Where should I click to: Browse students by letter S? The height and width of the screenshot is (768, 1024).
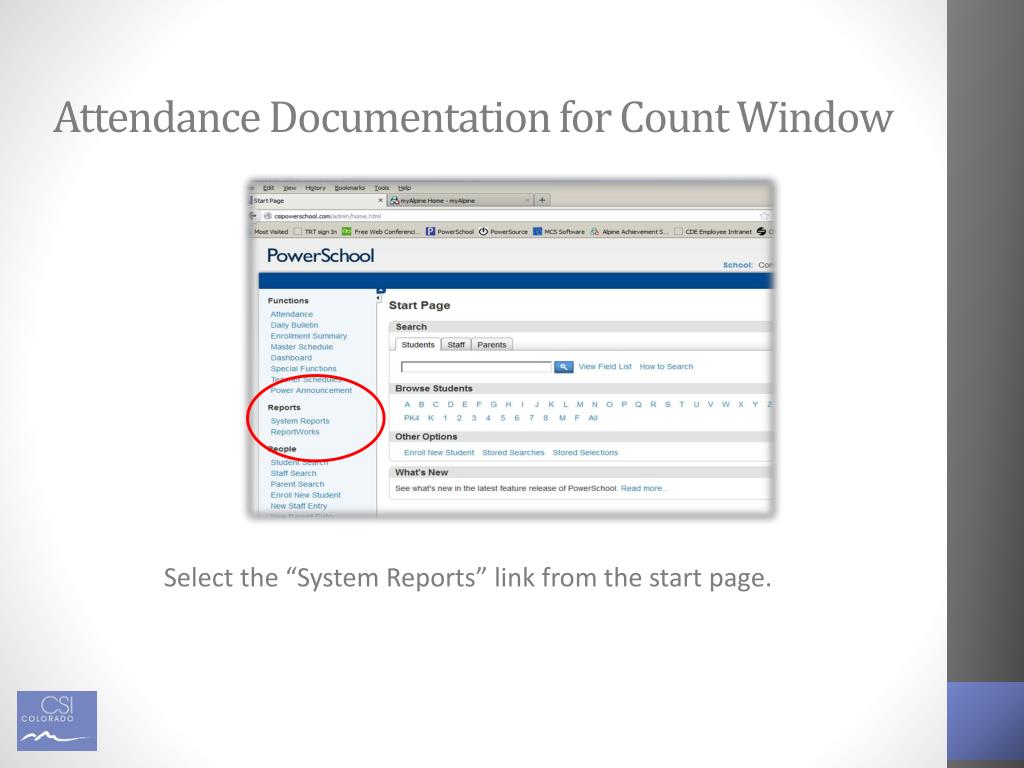click(667, 404)
